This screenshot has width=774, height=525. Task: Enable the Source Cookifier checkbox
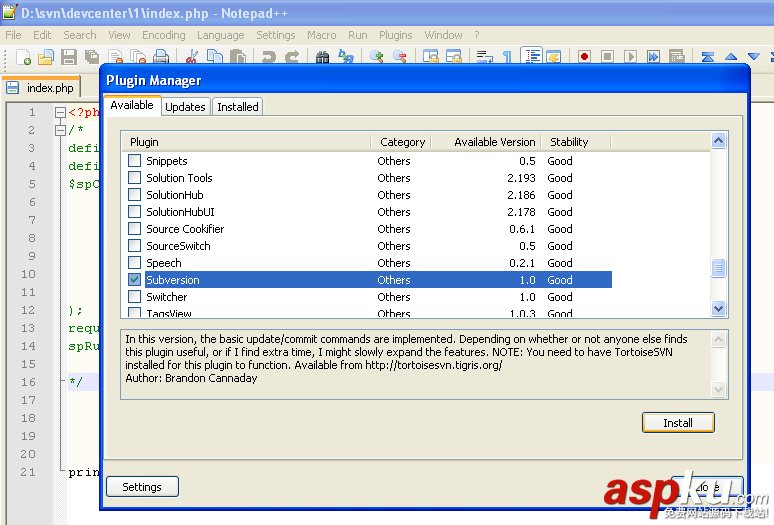pyautogui.click(x=134, y=228)
